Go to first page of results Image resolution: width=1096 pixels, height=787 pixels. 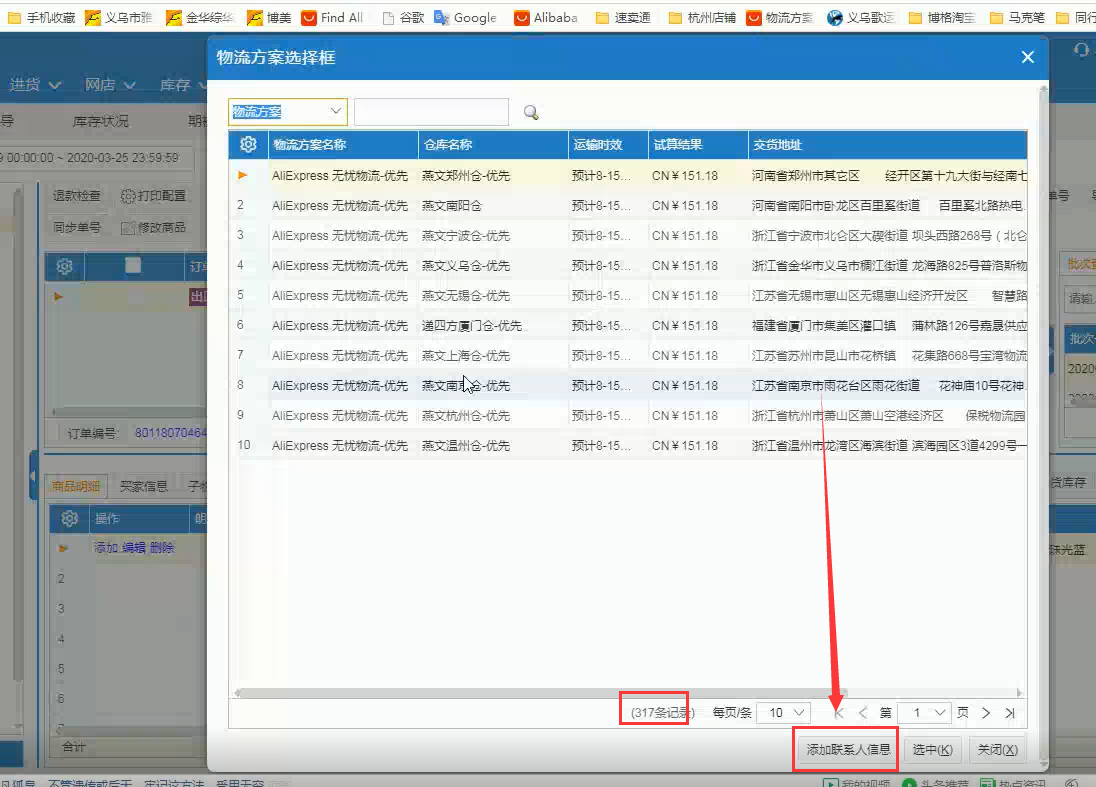click(x=839, y=713)
